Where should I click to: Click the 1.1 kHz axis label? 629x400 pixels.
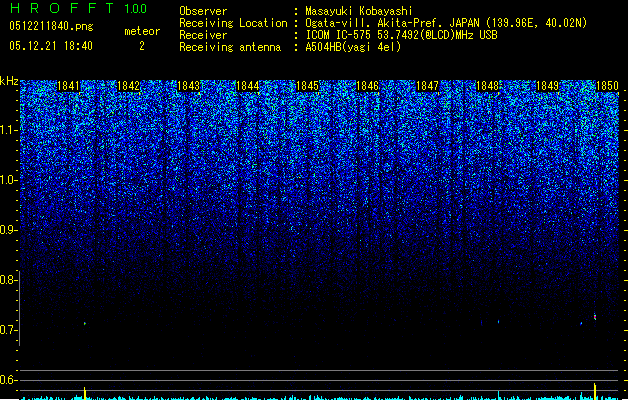coord(8,130)
